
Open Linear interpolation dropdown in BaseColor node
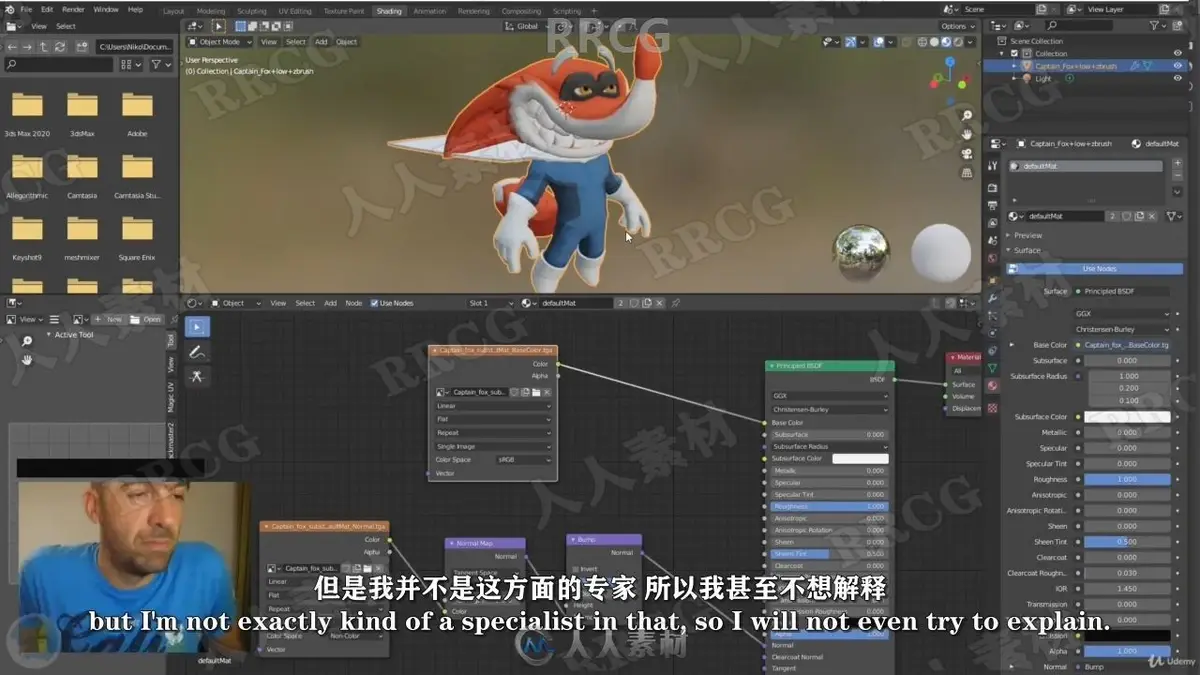pyautogui.click(x=494, y=406)
